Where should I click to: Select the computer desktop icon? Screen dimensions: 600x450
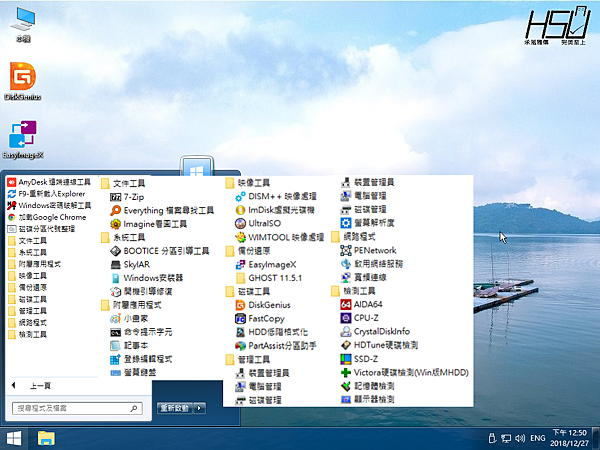(23, 24)
